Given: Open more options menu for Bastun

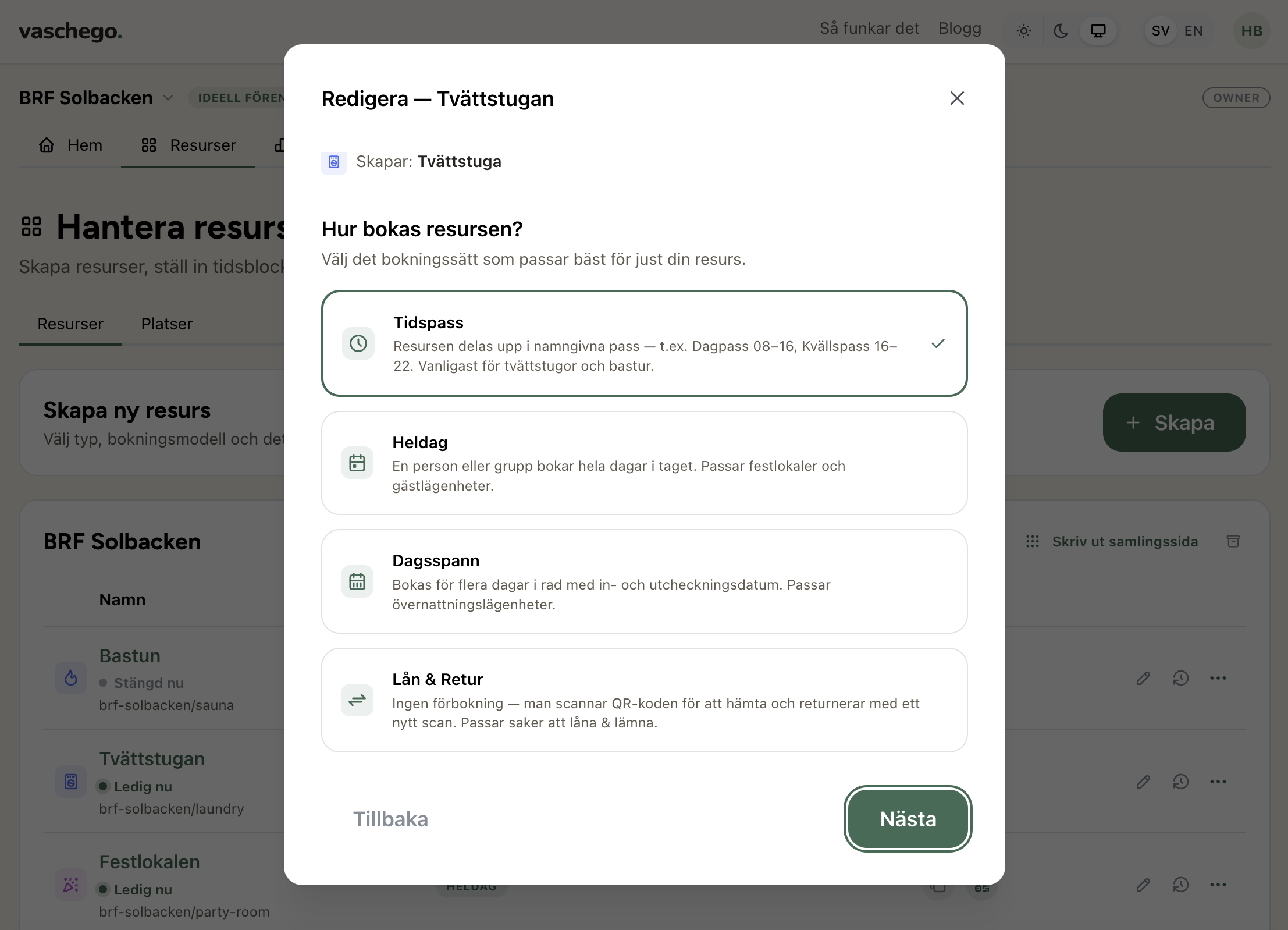Looking at the screenshot, I should point(1218,678).
